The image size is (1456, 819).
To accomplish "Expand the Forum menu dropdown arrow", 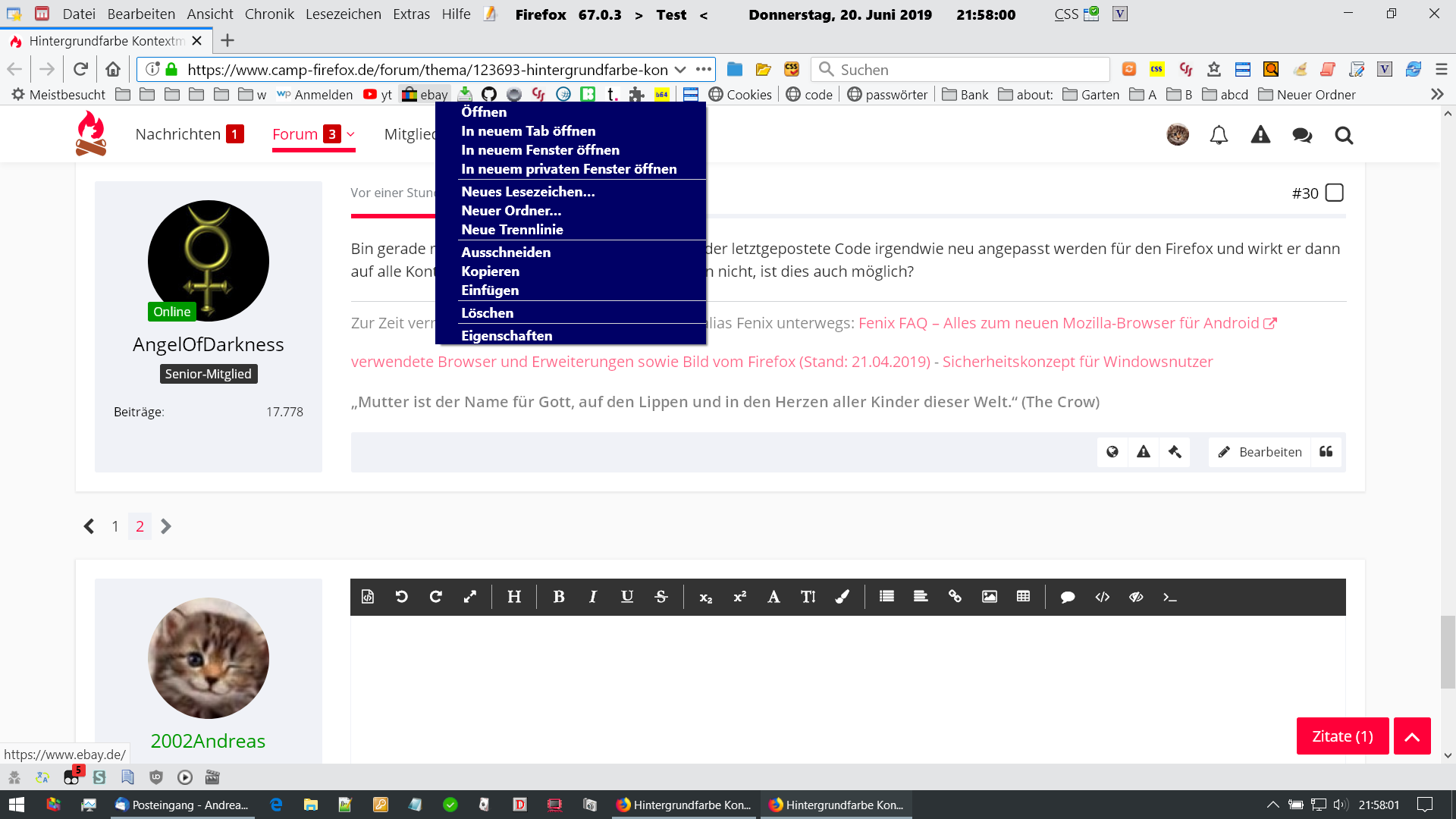I will tap(351, 134).
